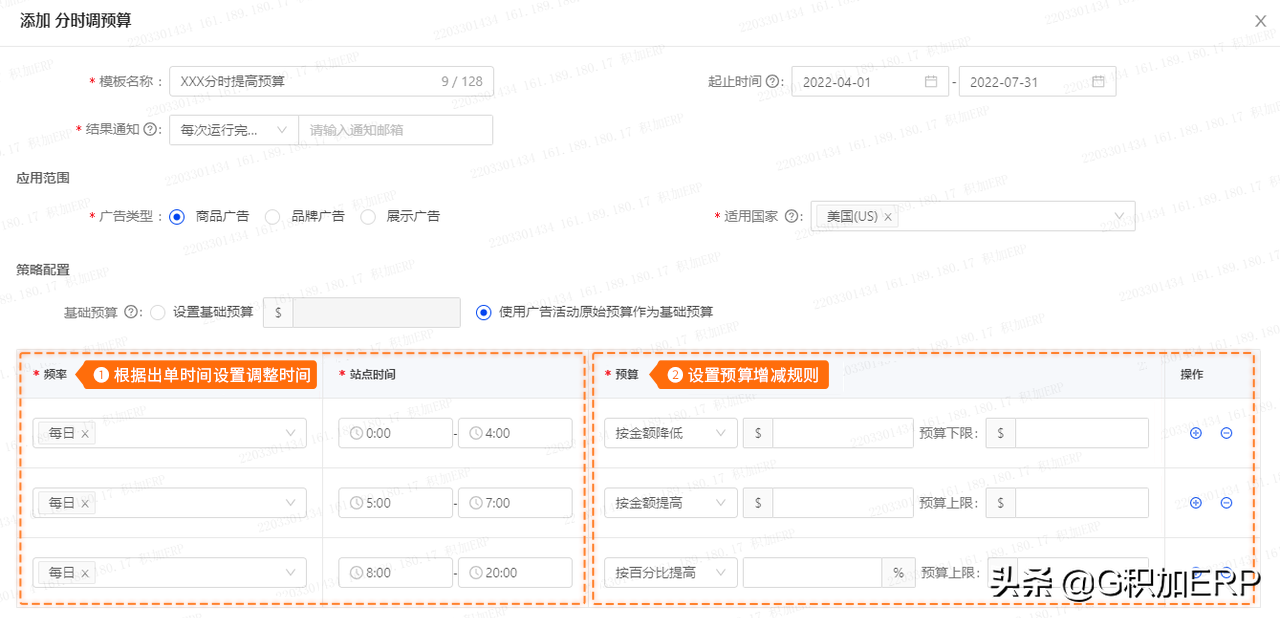Click clock icon in 0:00 field

click(357, 433)
